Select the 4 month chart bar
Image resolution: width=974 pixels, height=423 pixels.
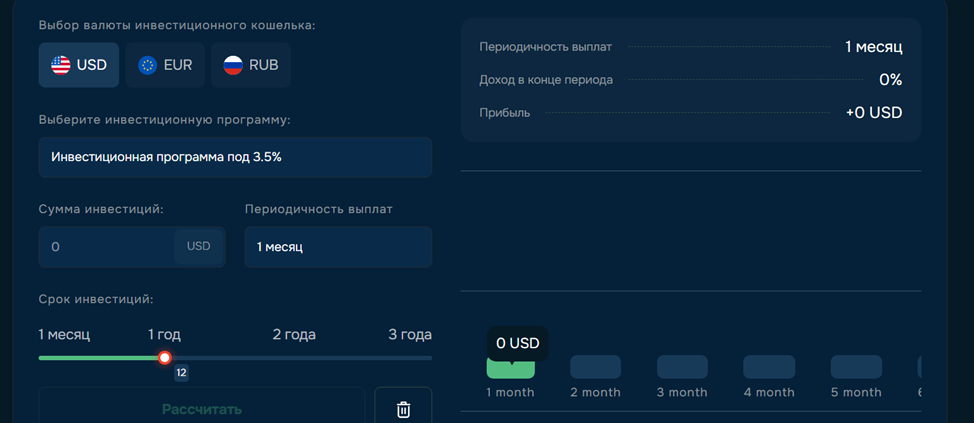click(769, 367)
